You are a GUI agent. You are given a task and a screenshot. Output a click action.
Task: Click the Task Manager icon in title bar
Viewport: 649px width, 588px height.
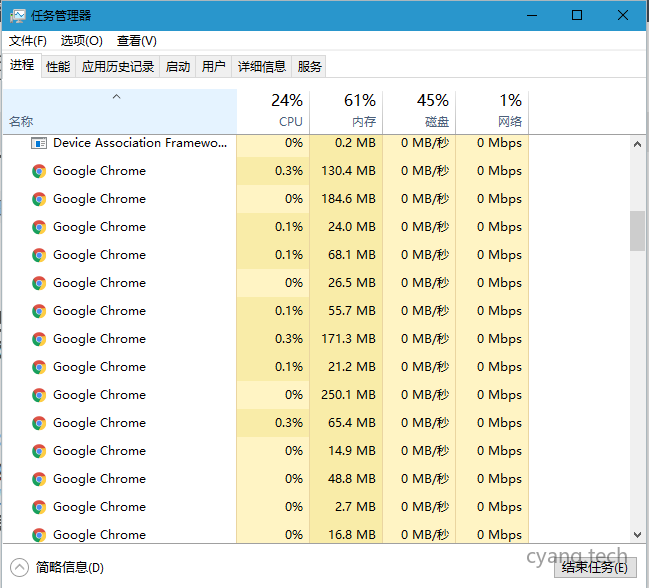(17, 15)
